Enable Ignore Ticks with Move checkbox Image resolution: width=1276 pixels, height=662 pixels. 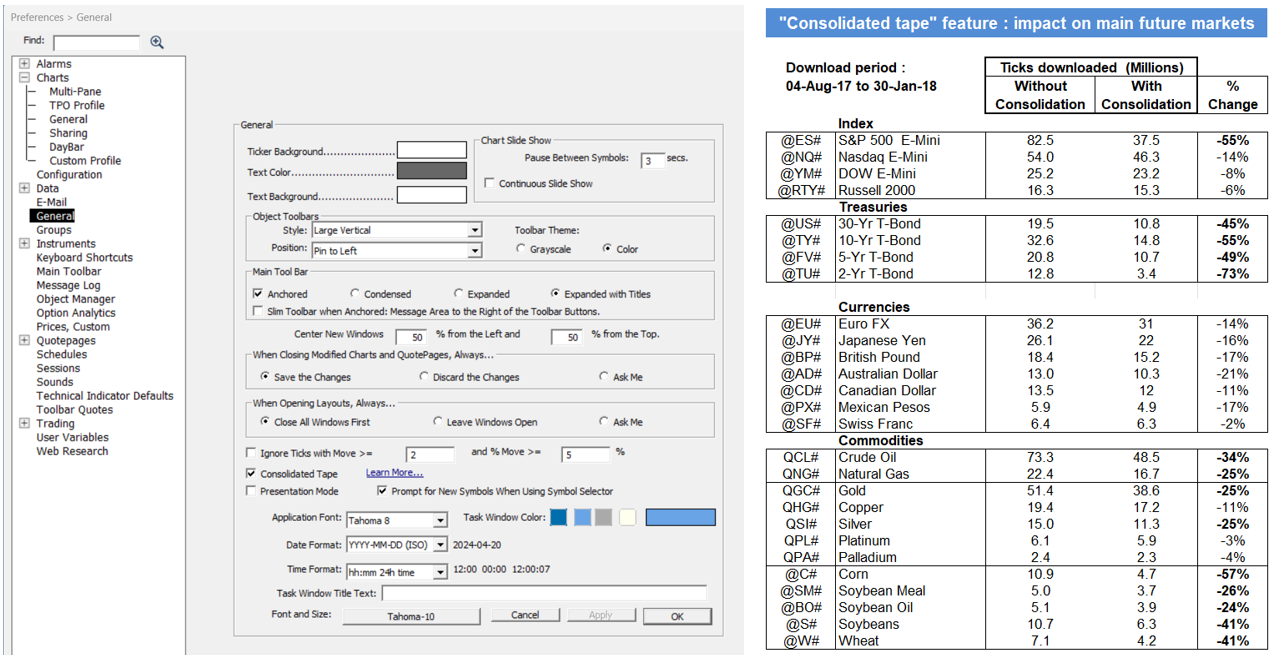pos(251,453)
